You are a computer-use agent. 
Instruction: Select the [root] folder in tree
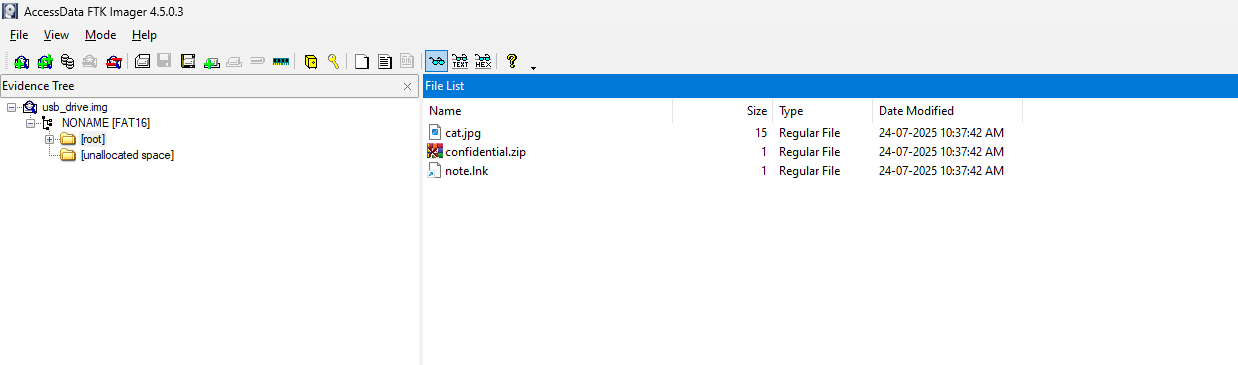coord(93,139)
